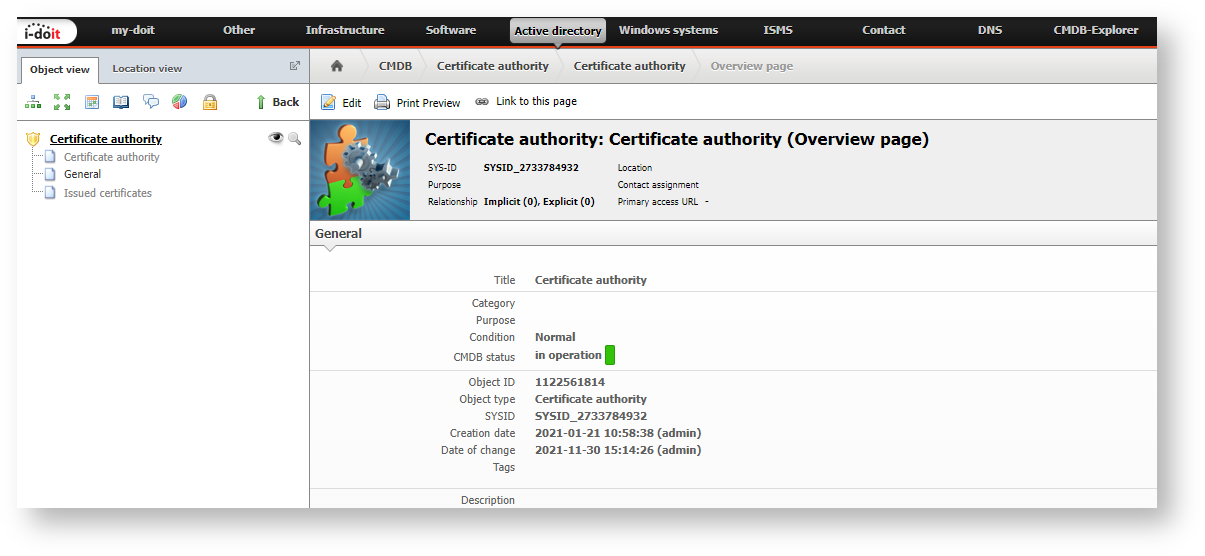The width and height of the screenshot is (1205, 556).
Task: Click the Primary access URL label
Action: (x=657, y=202)
